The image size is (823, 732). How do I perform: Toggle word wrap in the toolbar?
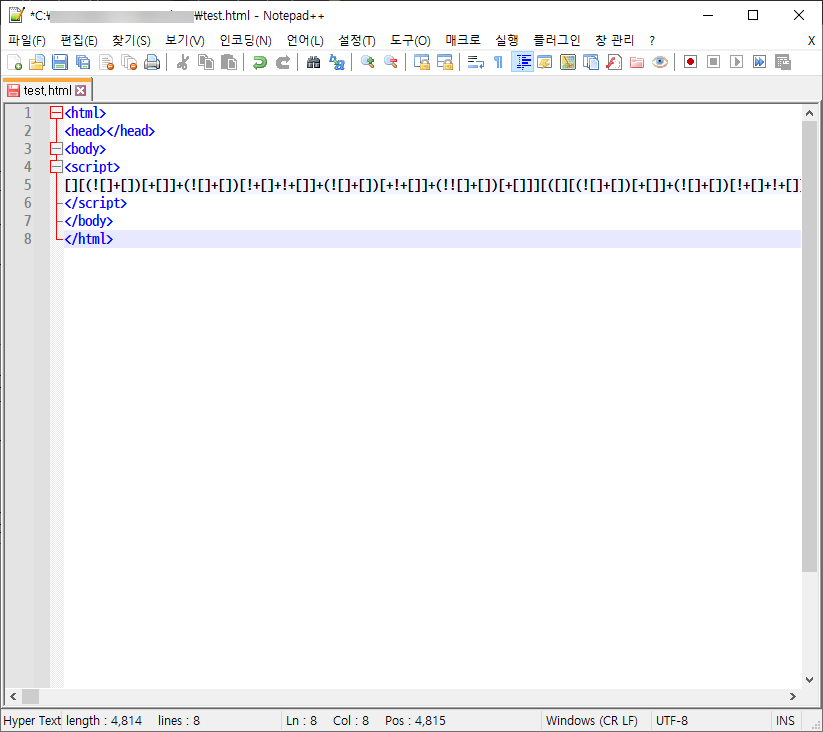coord(476,62)
